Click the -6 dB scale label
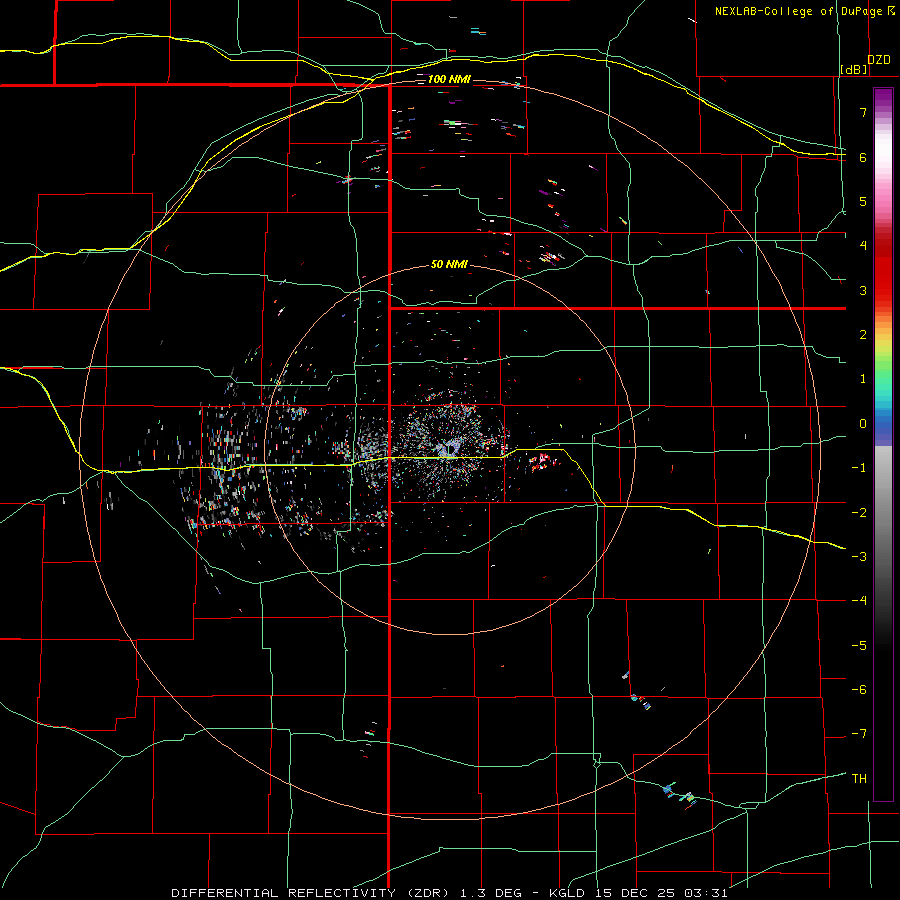900x900 pixels. [859, 690]
